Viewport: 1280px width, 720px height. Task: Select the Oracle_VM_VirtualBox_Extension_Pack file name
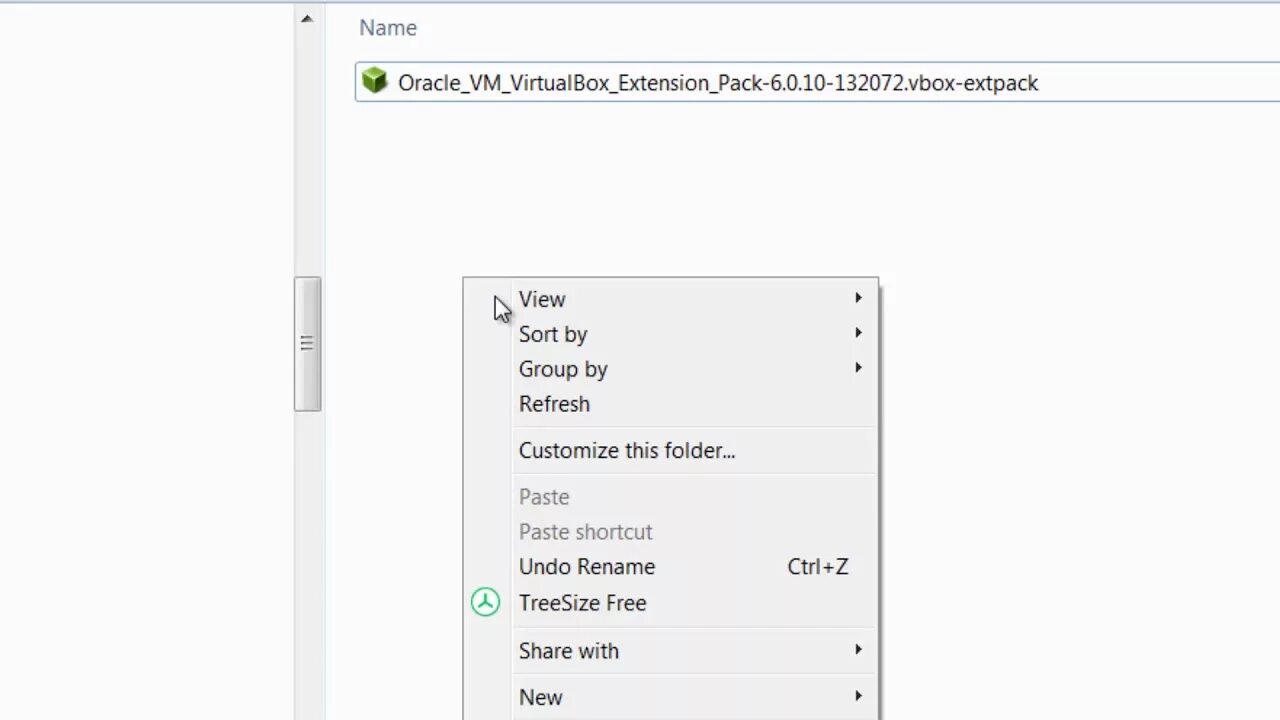(x=718, y=83)
